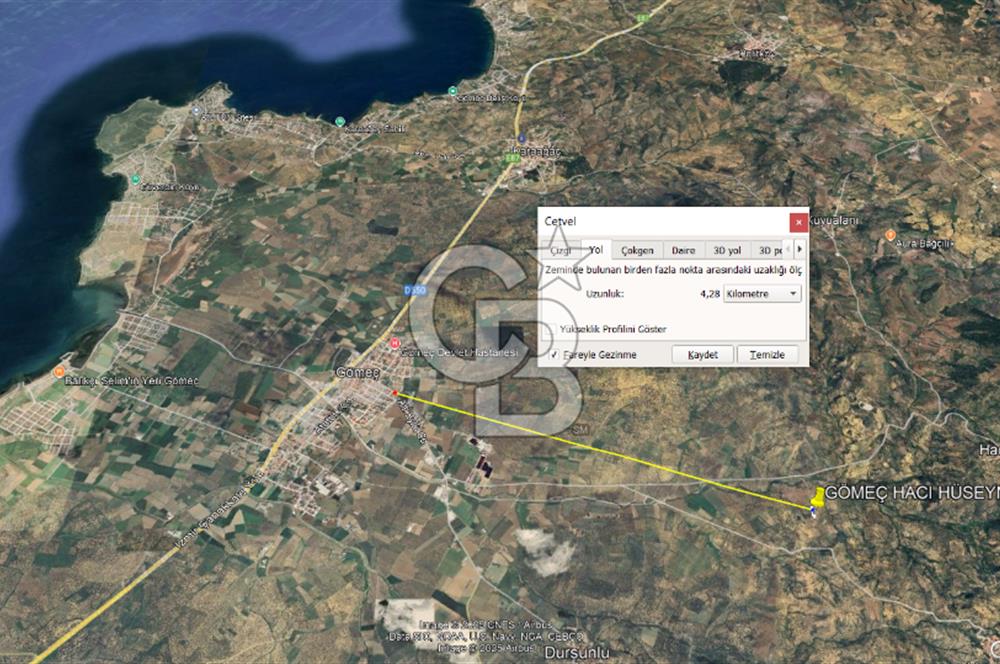Click the red start point of the yellow ruler line
The image size is (1000, 664).
click(x=396, y=393)
